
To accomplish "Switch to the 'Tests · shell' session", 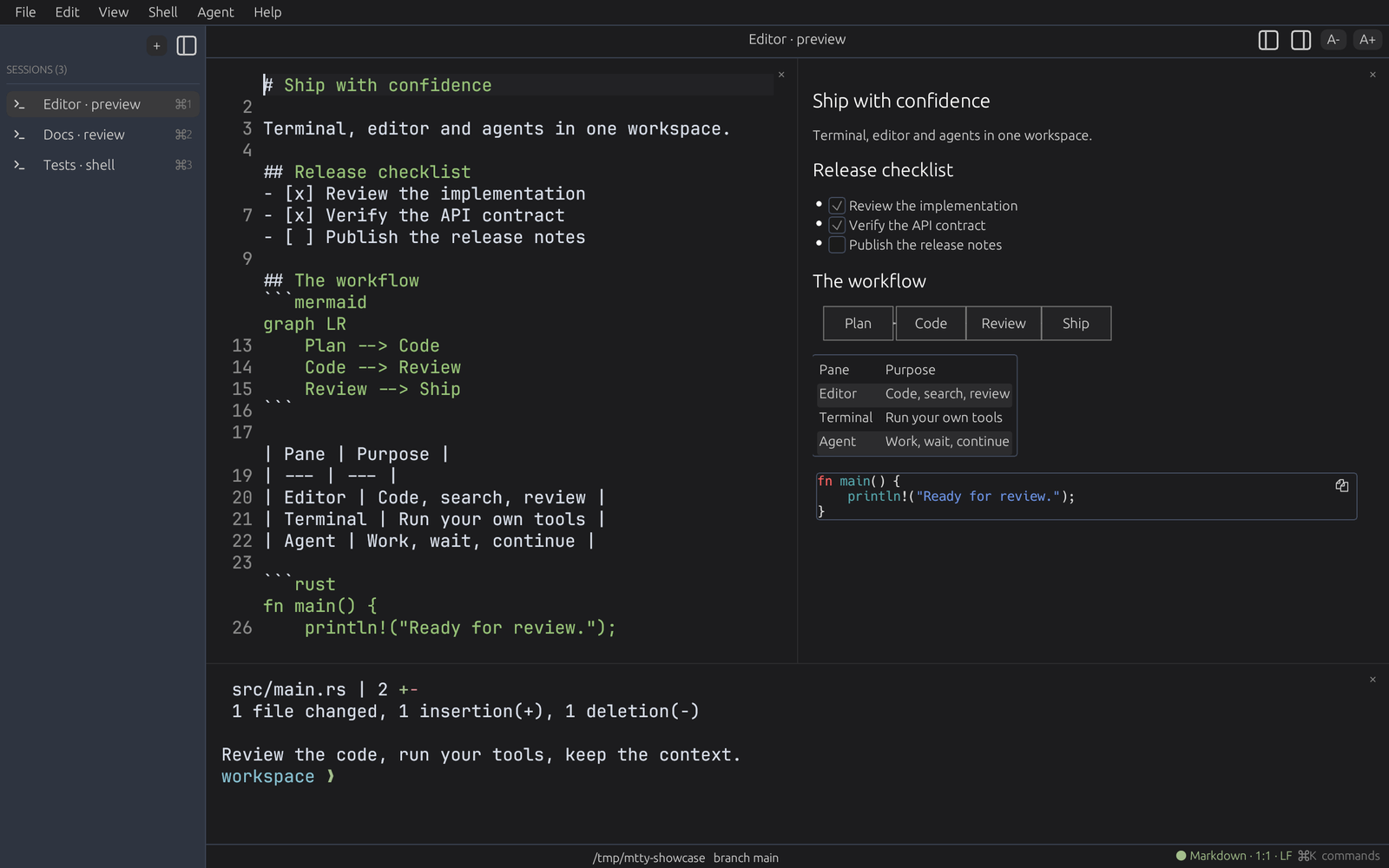I will 102,165.
